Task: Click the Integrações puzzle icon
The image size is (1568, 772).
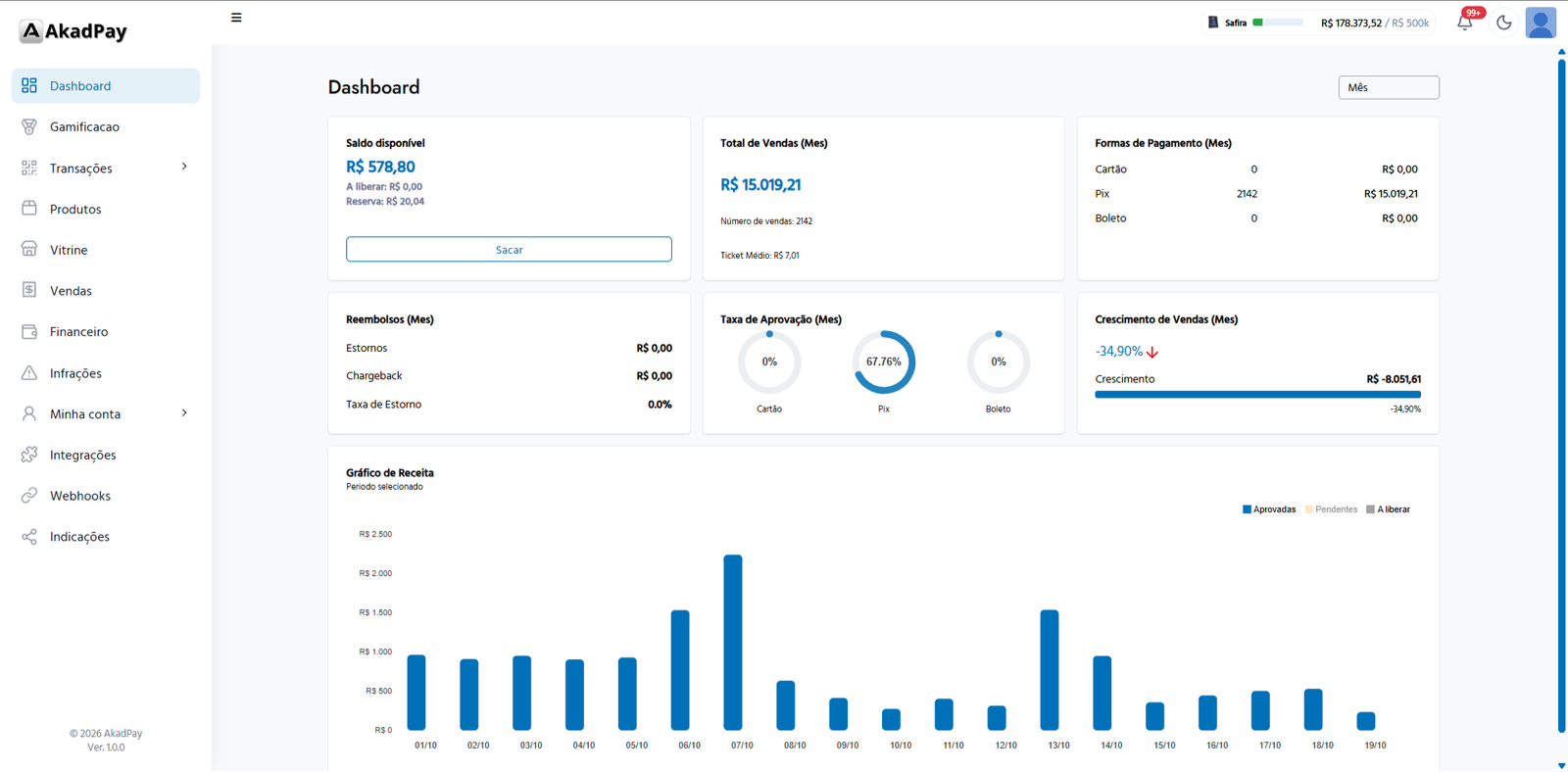Action: point(29,456)
